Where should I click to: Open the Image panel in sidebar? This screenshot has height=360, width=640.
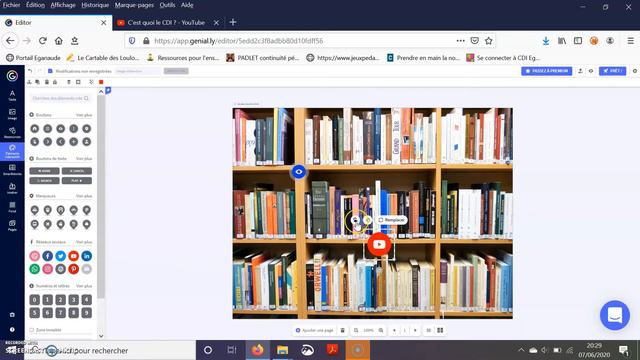(12, 114)
